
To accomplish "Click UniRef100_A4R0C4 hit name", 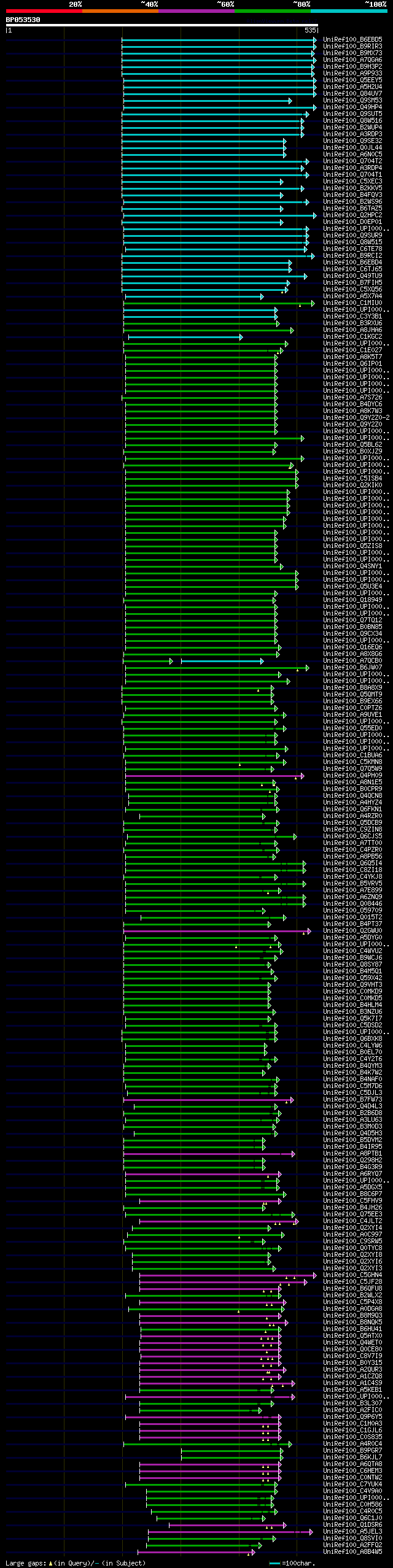I will click(x=352, y=1444).
